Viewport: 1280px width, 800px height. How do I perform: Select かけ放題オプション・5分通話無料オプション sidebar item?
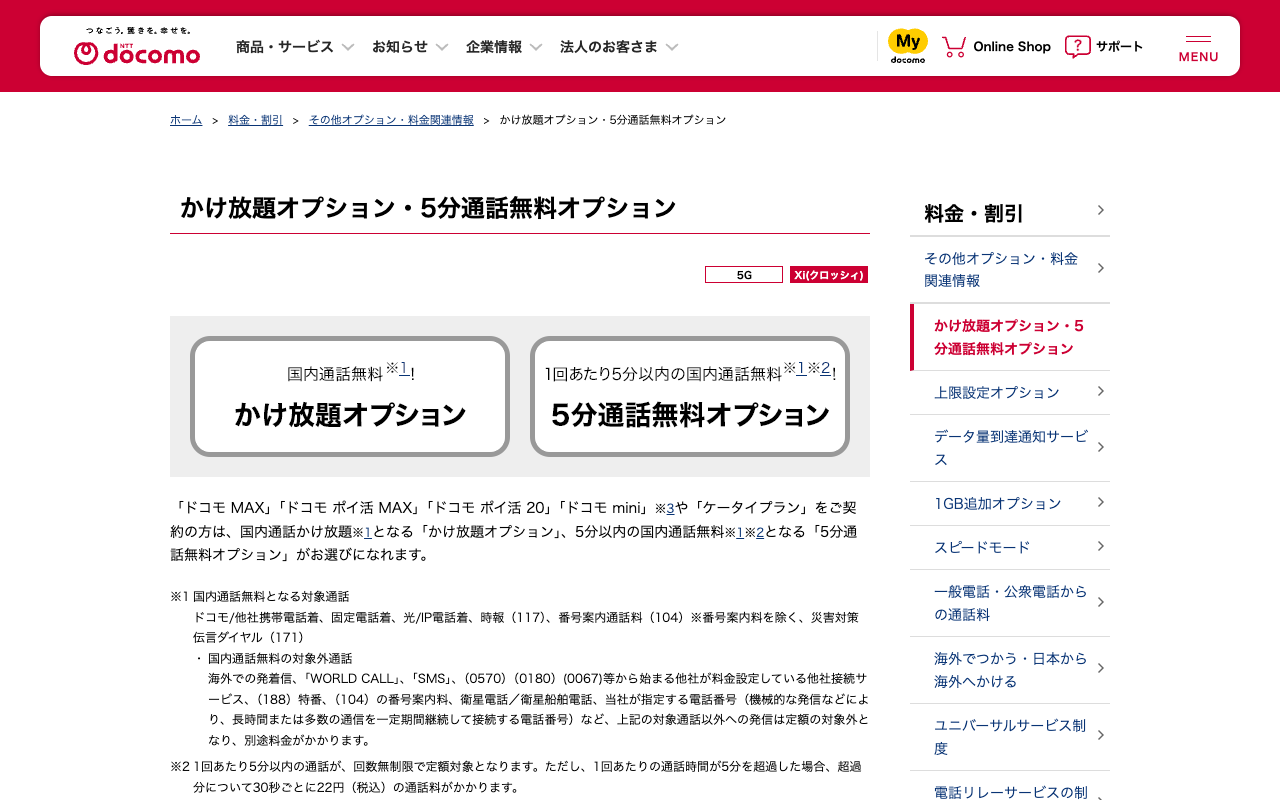tap(1010, 337)
